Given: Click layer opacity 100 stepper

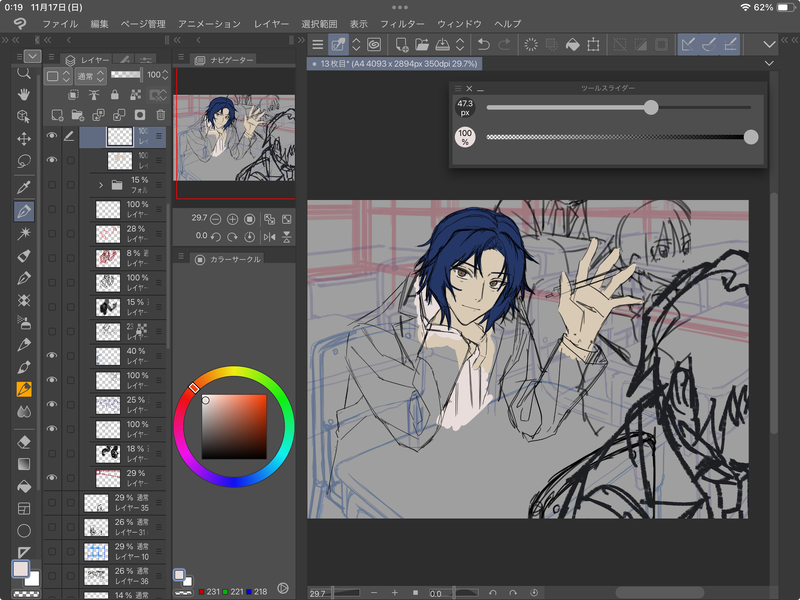Looking at the screenshot, I should [165, 75].
